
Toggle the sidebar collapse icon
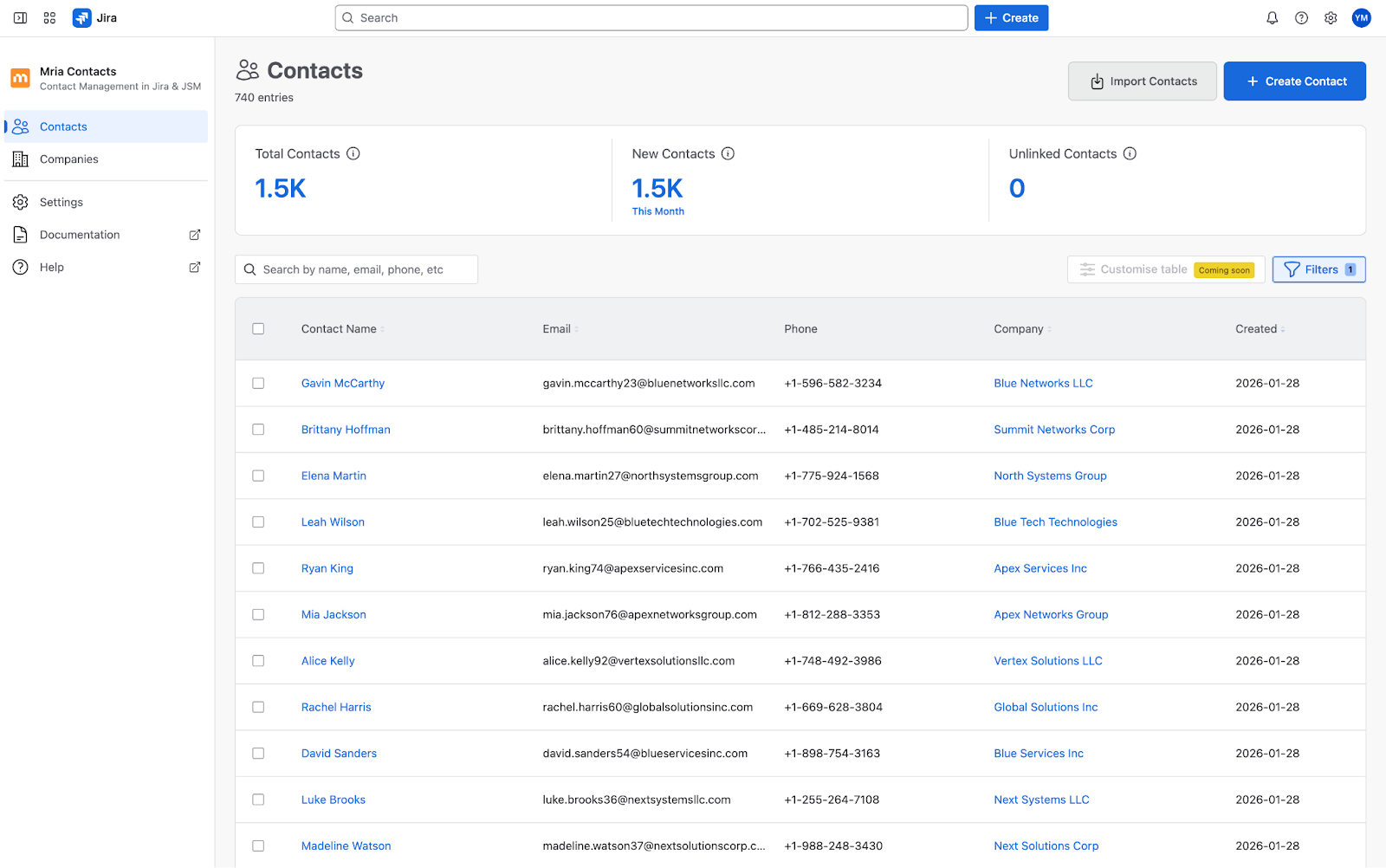[20, 18]
